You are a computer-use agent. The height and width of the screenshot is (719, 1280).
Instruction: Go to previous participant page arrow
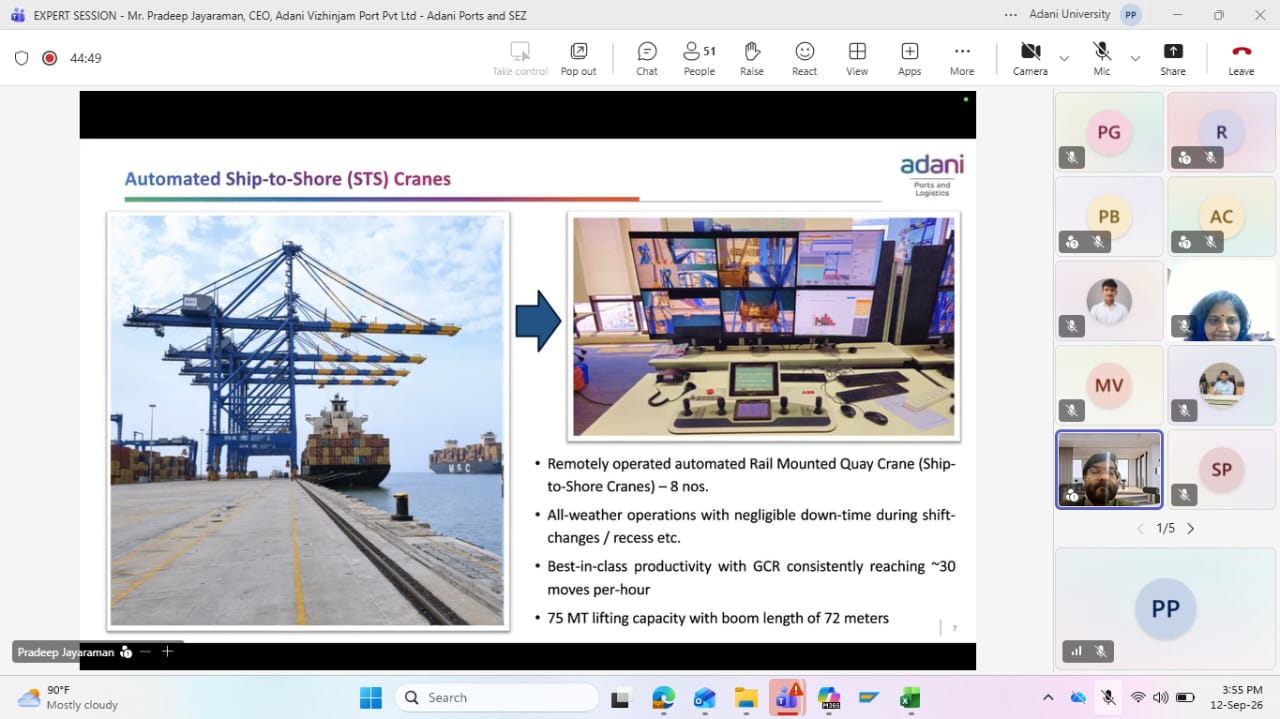pos(1140,528)
